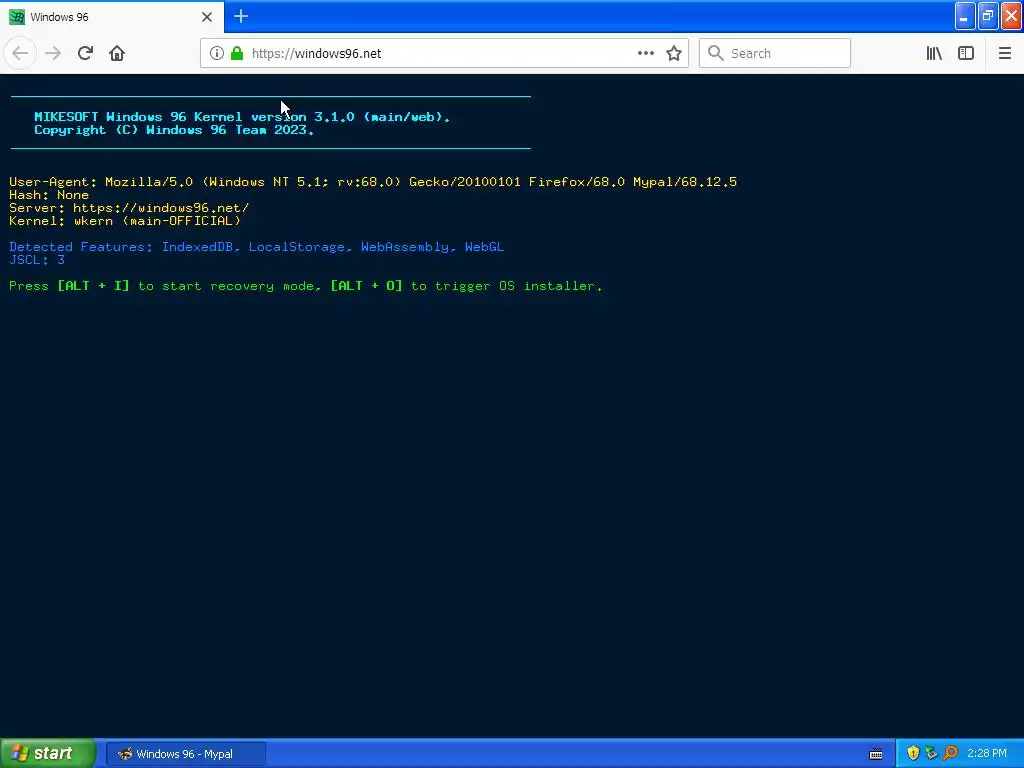
Task: Click the safely remove hardware tray icon
Action: coord(931,754)
